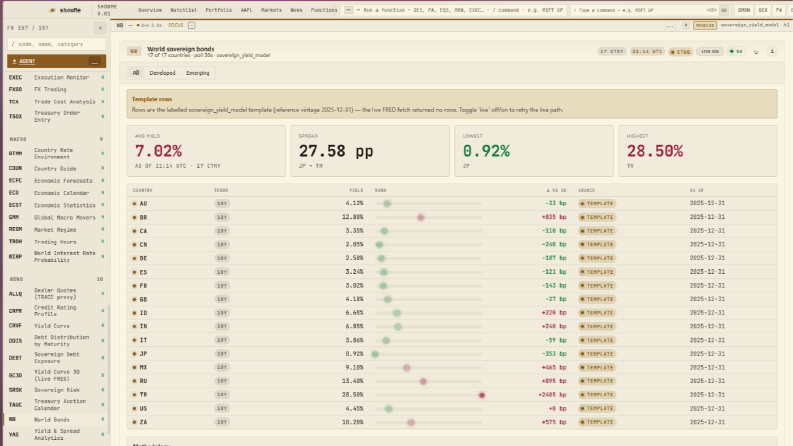Minimize the AGENT panel
Image resolution: width=793 pixels, height=446 pixels.
(95, 61)
